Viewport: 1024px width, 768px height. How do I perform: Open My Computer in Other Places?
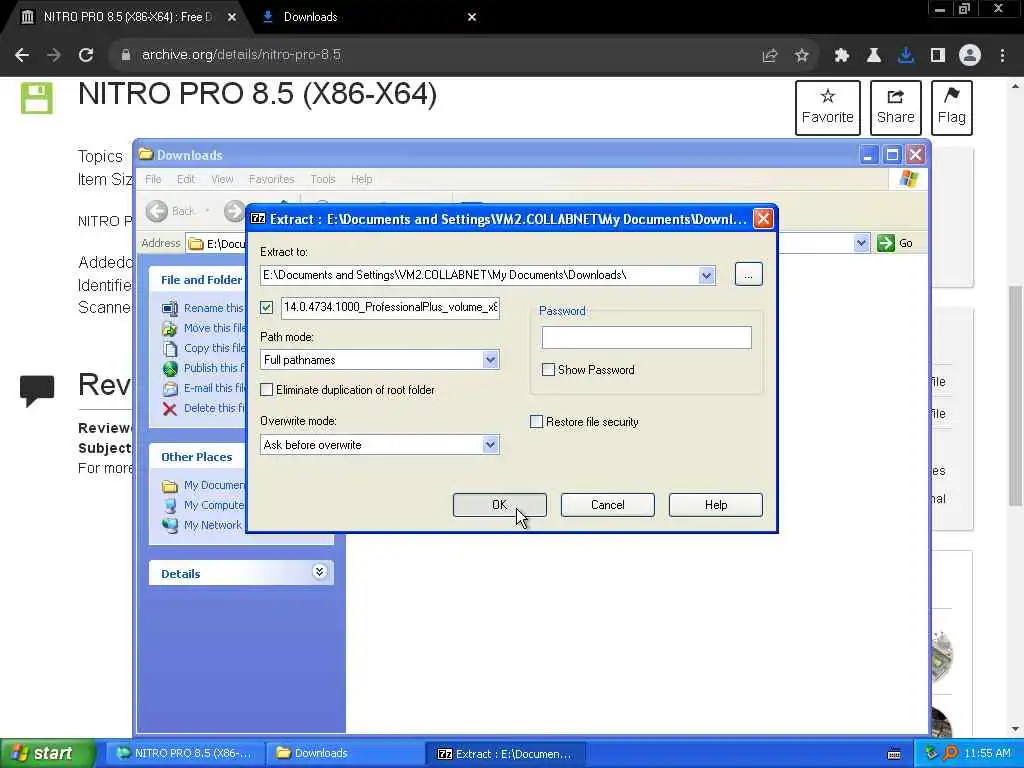coord(214,505)
